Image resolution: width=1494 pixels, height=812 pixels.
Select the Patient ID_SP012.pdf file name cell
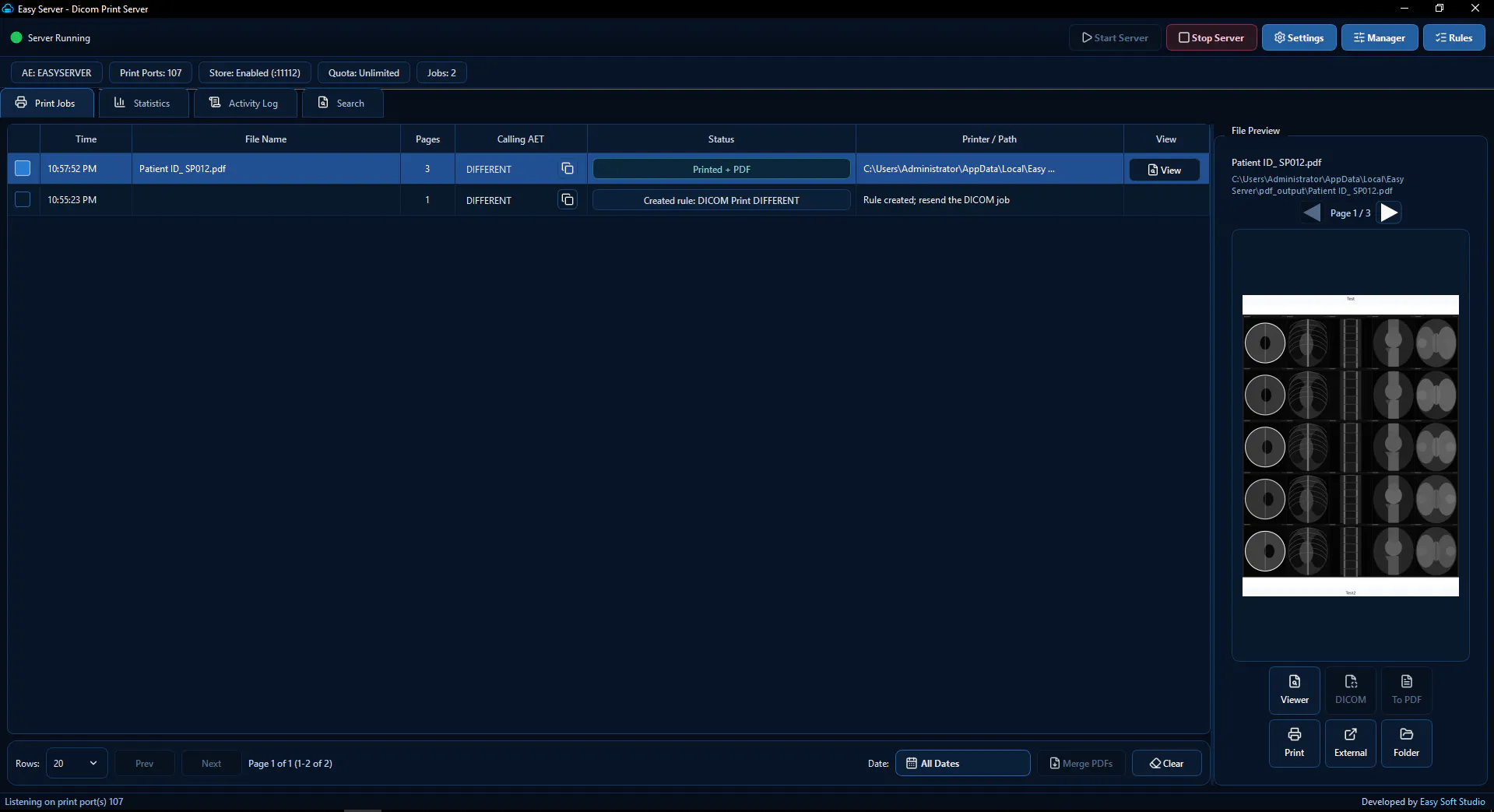click(266, 168)
